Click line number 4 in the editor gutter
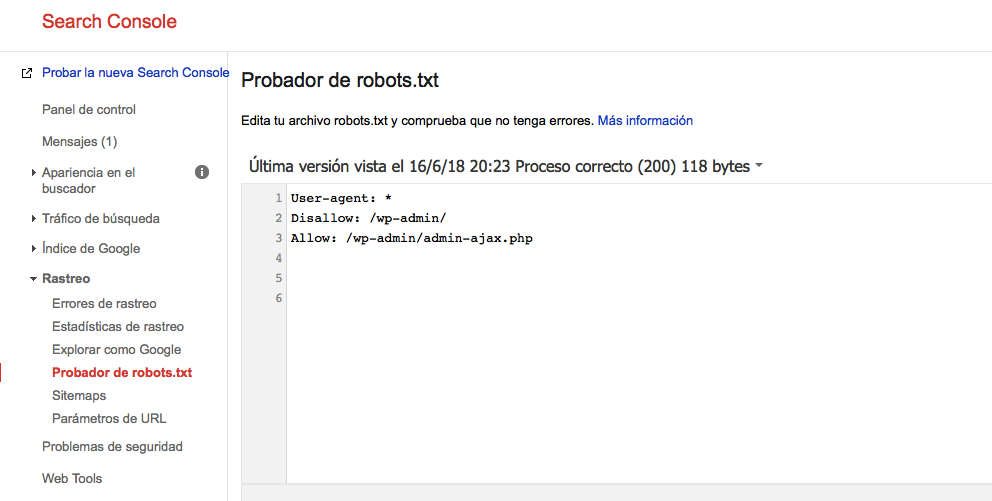This screenshot has height=501, width=992. click(x=278, y=258)
